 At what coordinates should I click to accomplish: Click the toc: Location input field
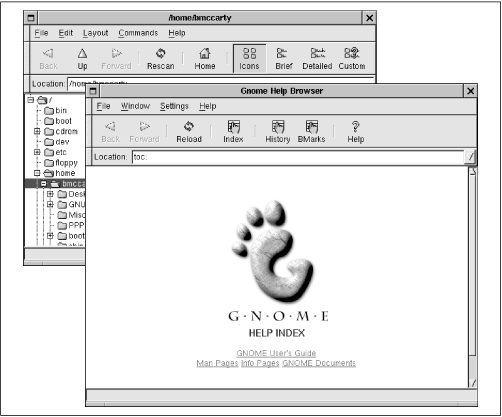pos(298,157)
